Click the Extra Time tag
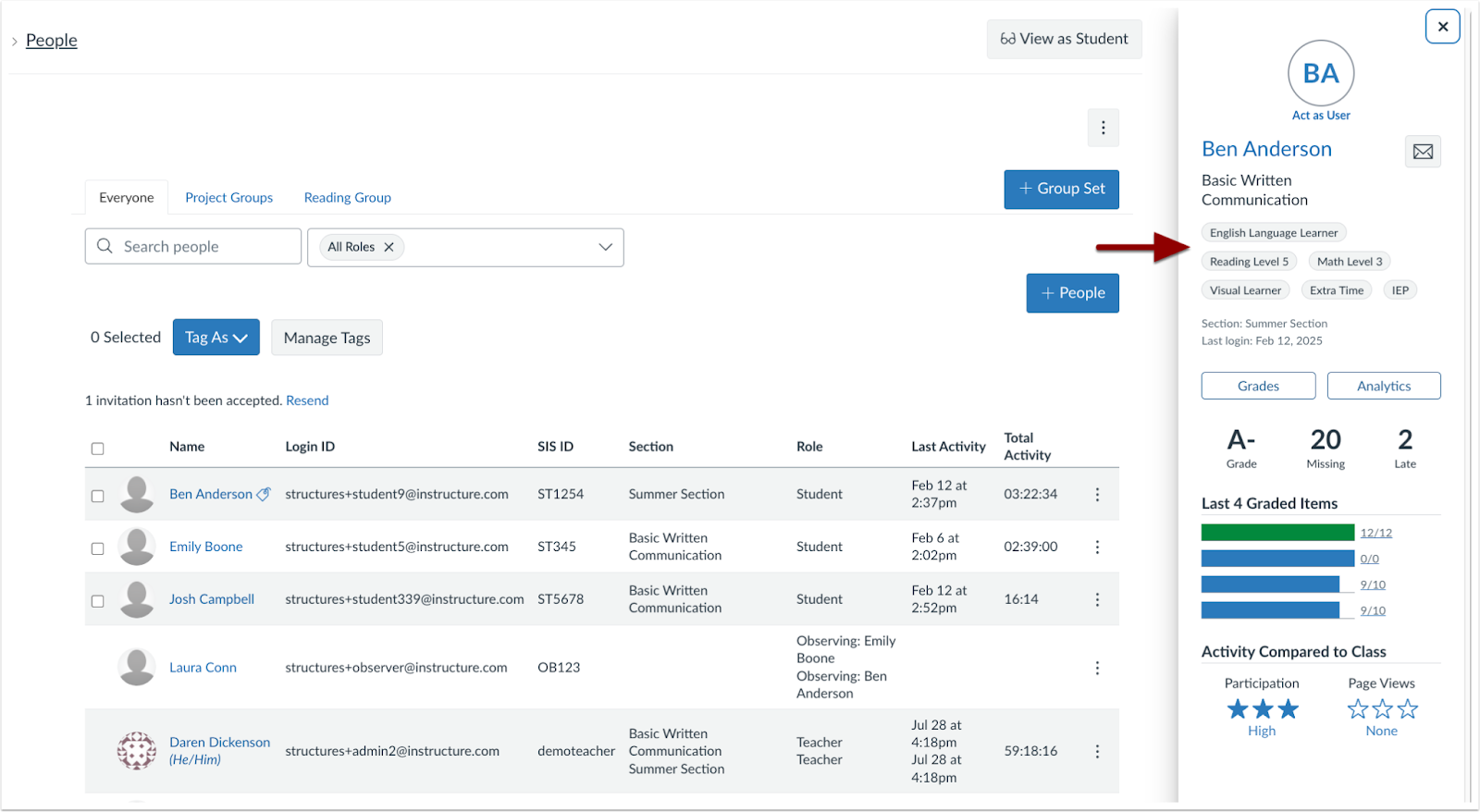Image resolution: width=1480 pixels, height=812 pixels. pos(1337,290)
